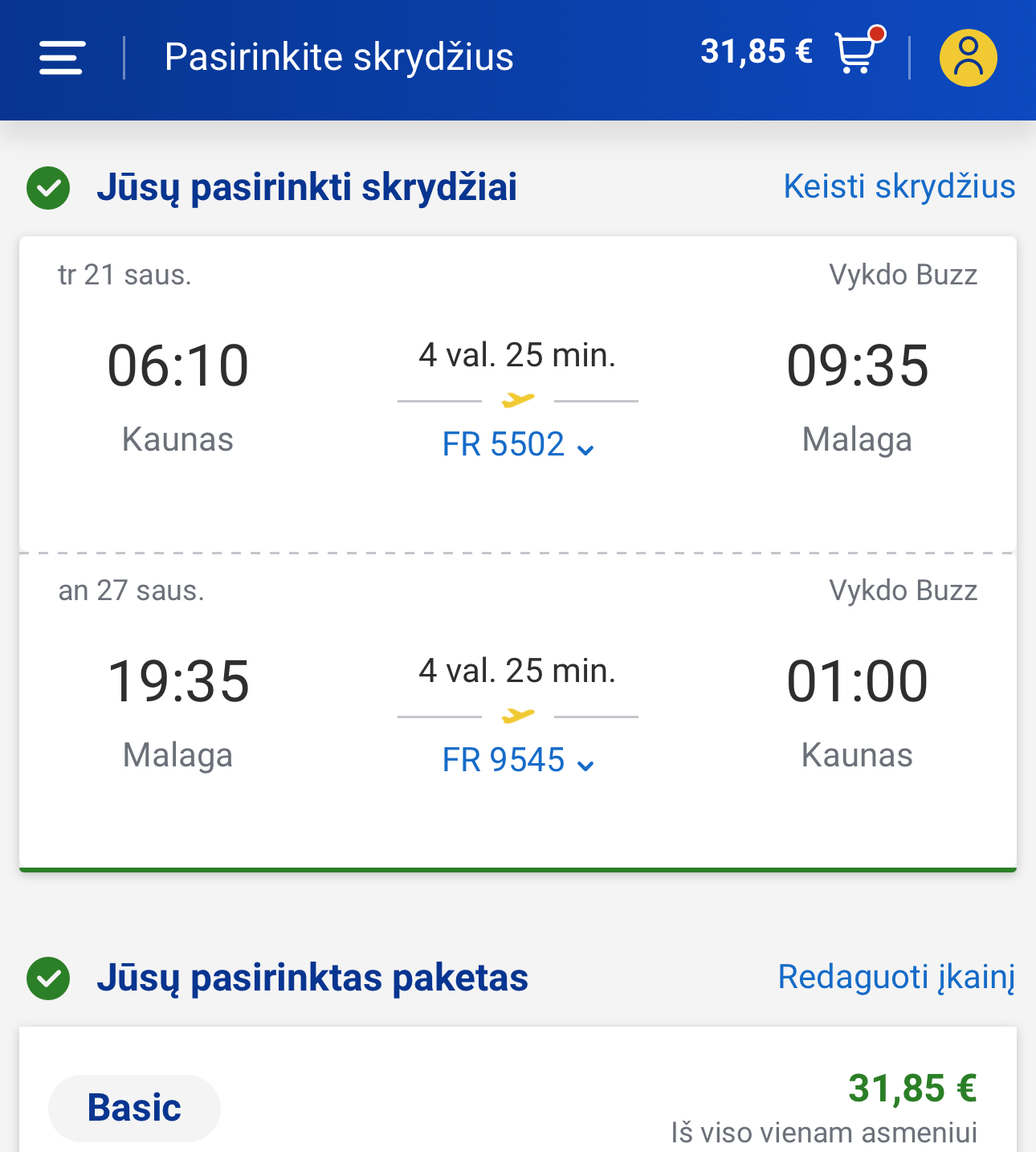Expand FR 9545 flight details
1036x1152 pixels.
pos(504,760)
